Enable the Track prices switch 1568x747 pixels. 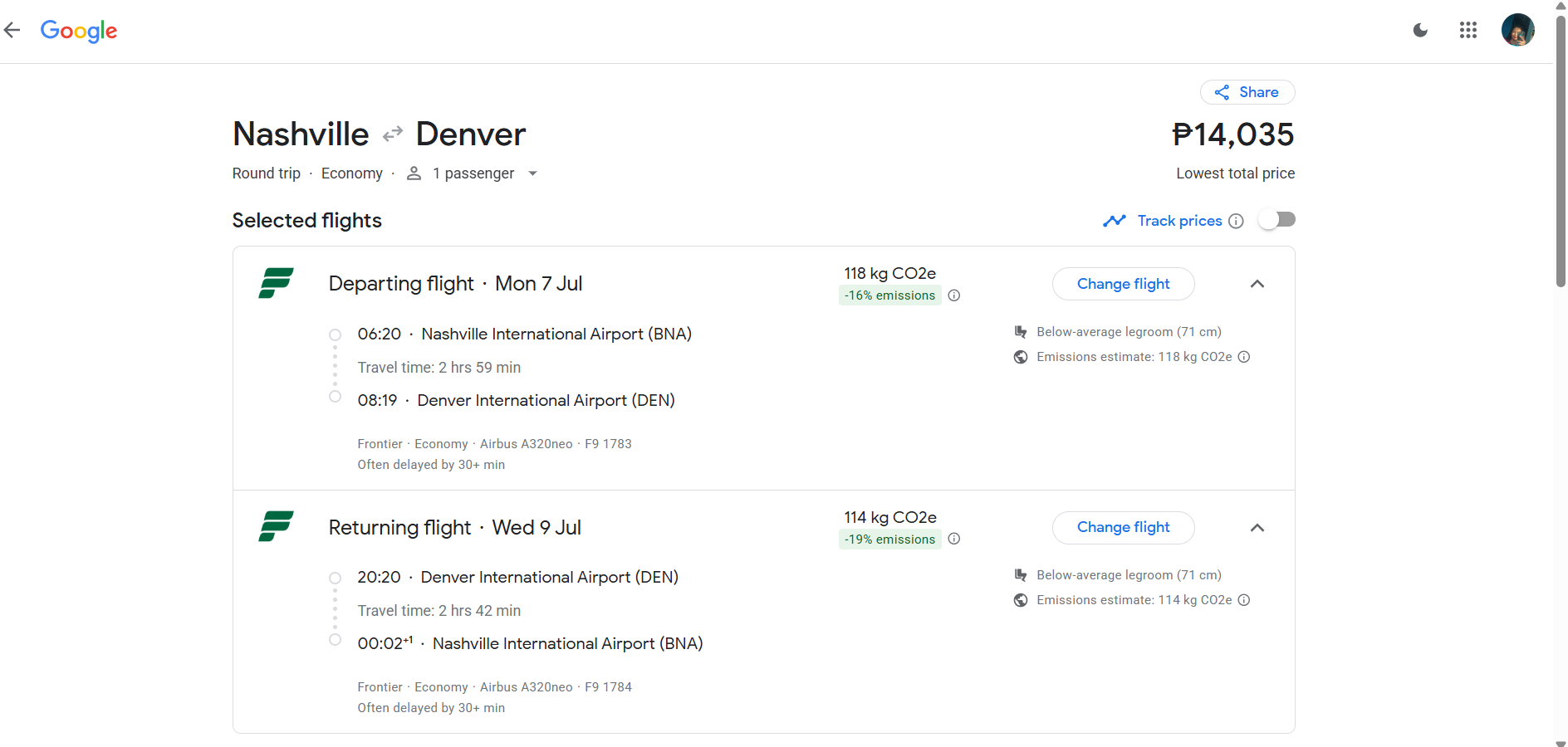click(x=1276, y=220)
